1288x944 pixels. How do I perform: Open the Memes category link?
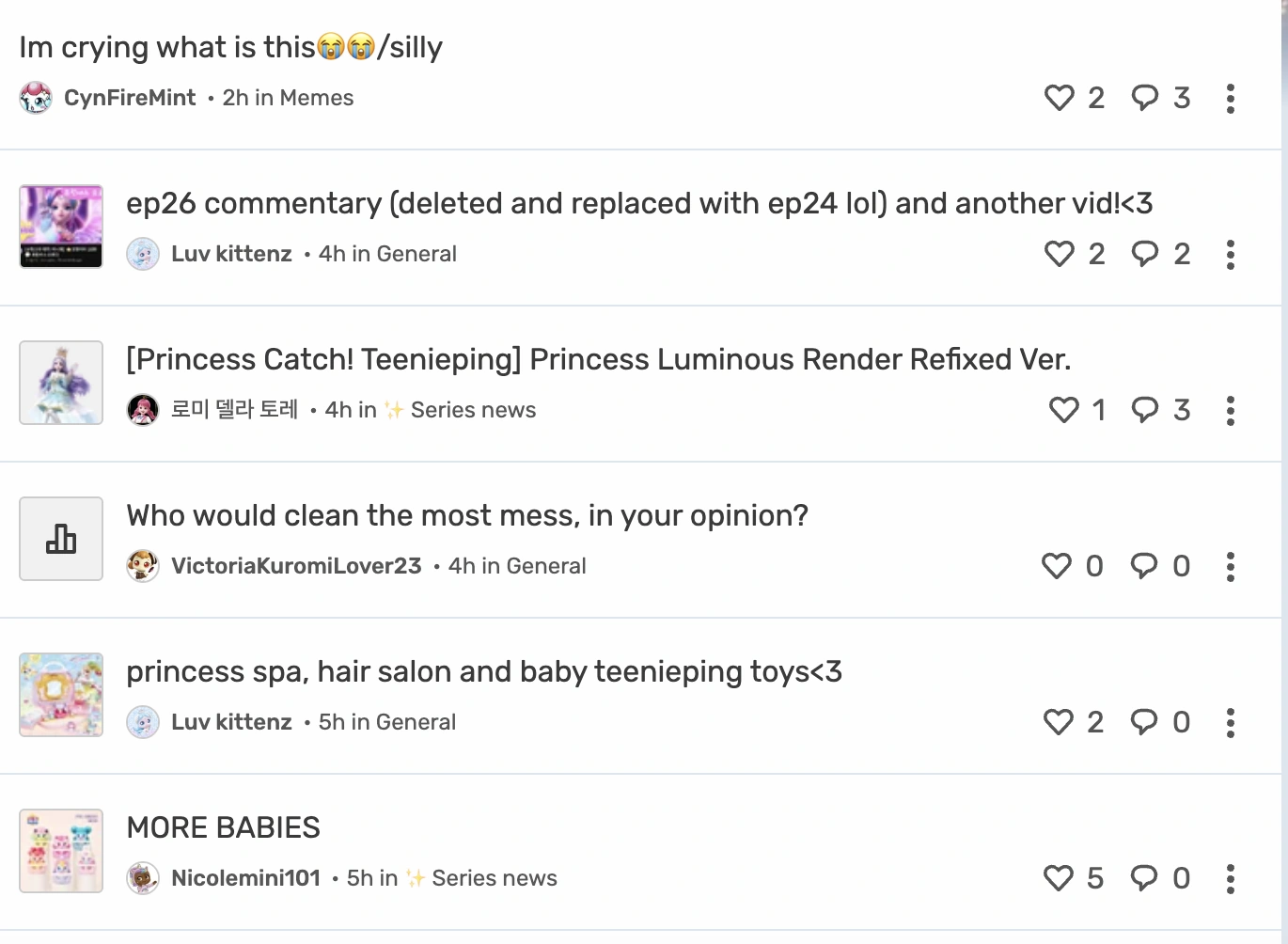point(320,98)
